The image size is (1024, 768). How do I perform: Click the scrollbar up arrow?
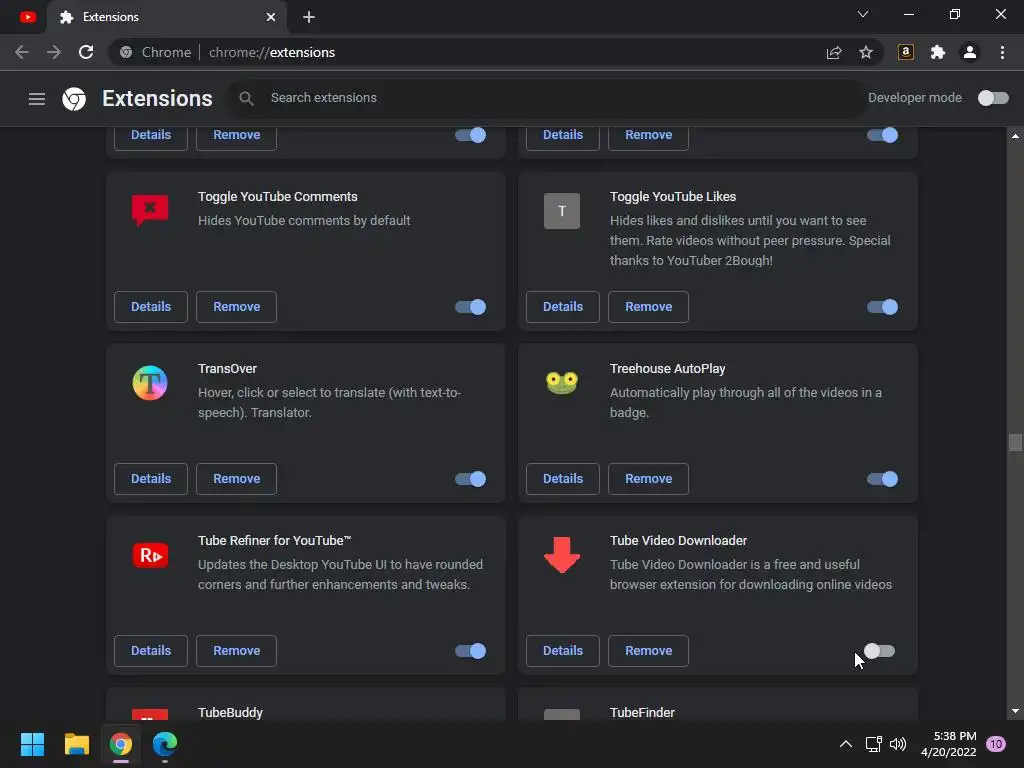tap(1015, 136)
